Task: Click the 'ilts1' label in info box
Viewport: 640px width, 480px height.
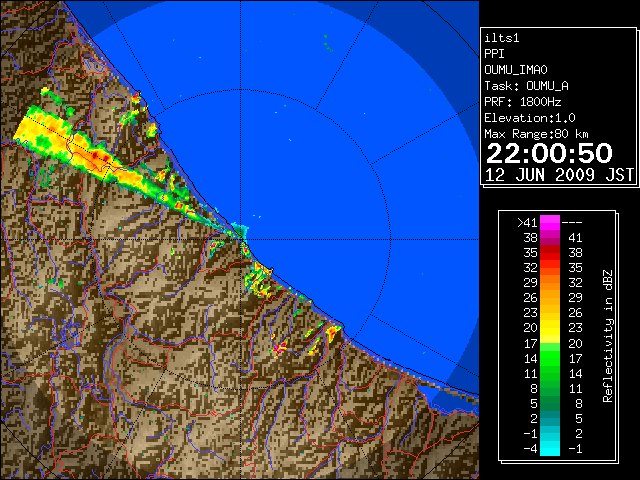Action: (502, 38)
